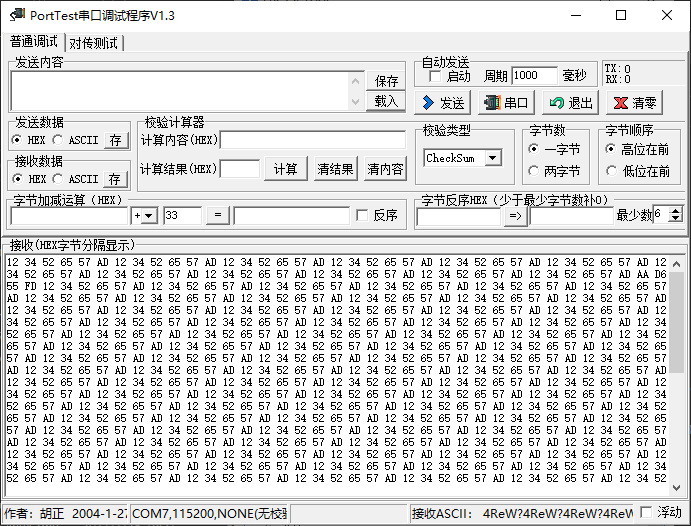Click the 计算内容(HEX) input field
This screenshot has width=691, height=526.
click(x=313, y=140)
